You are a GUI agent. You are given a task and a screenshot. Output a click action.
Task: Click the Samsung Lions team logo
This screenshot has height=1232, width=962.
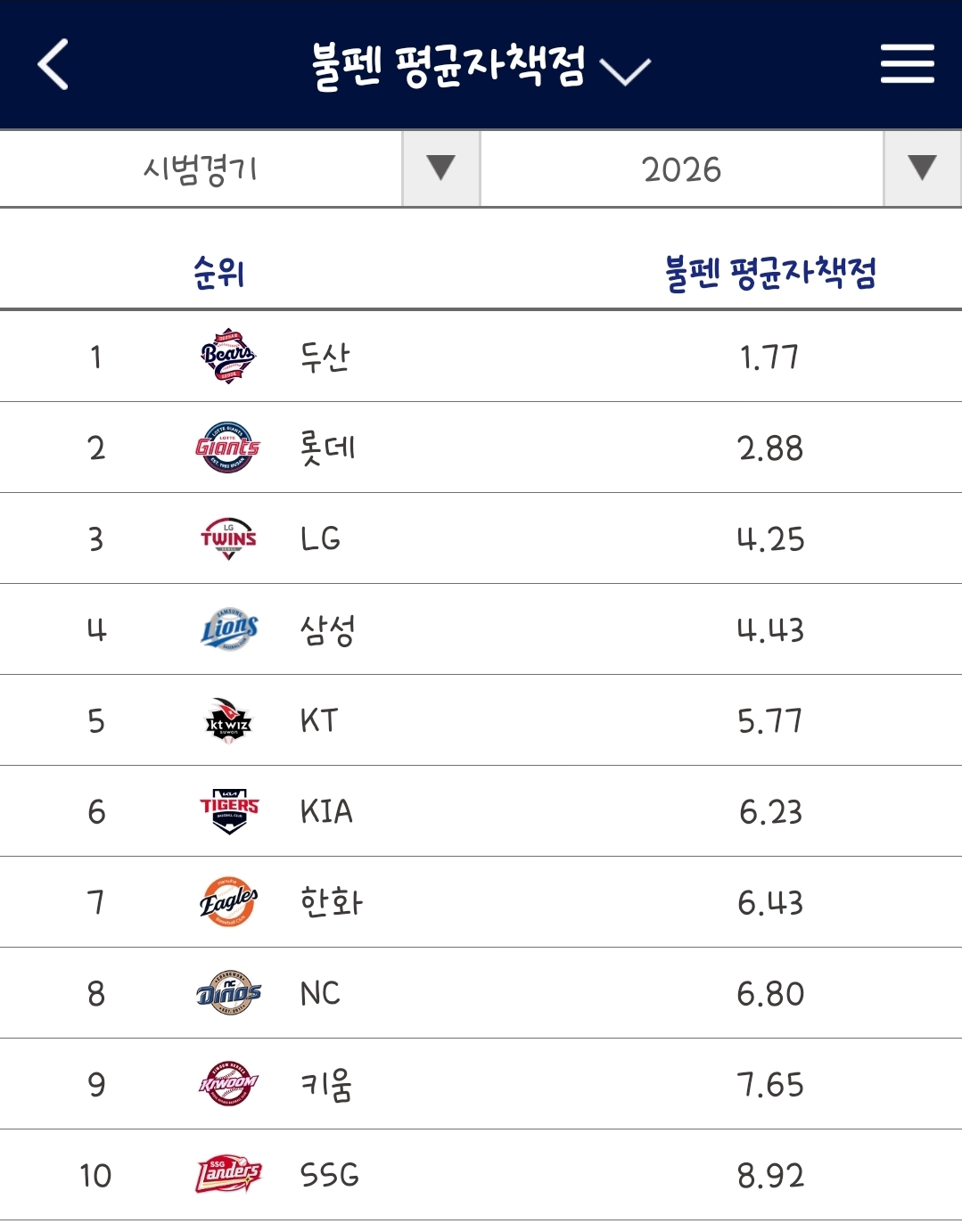(229, 629)
